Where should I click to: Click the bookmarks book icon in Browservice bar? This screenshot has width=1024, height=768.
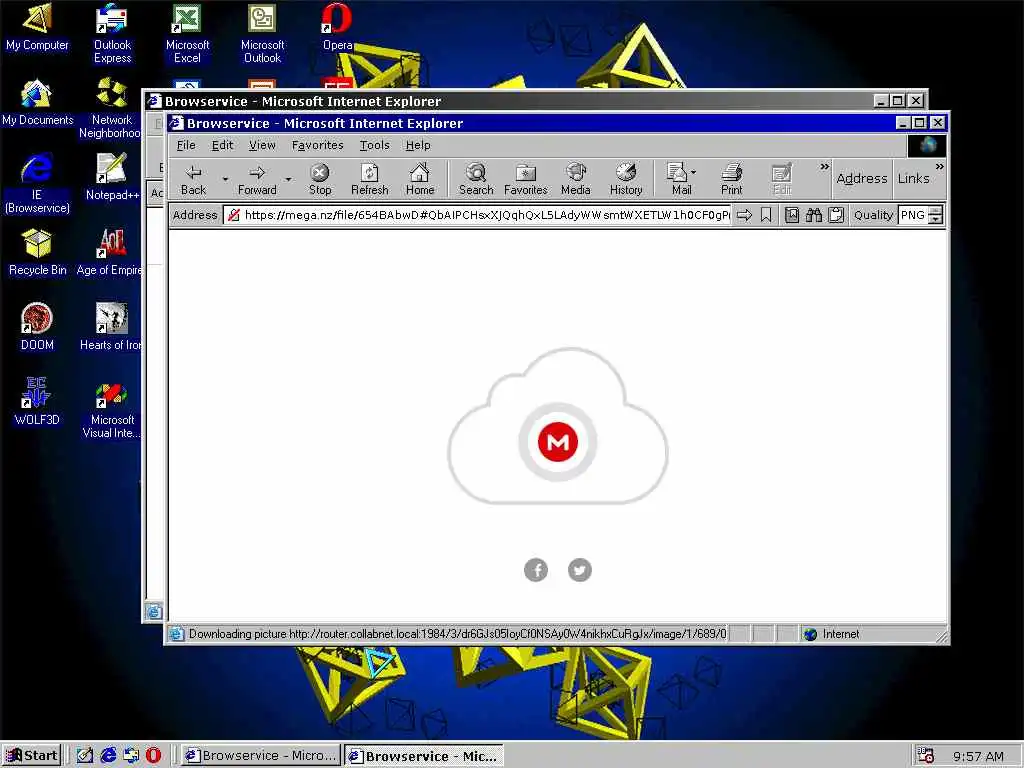tap(792, 215)
